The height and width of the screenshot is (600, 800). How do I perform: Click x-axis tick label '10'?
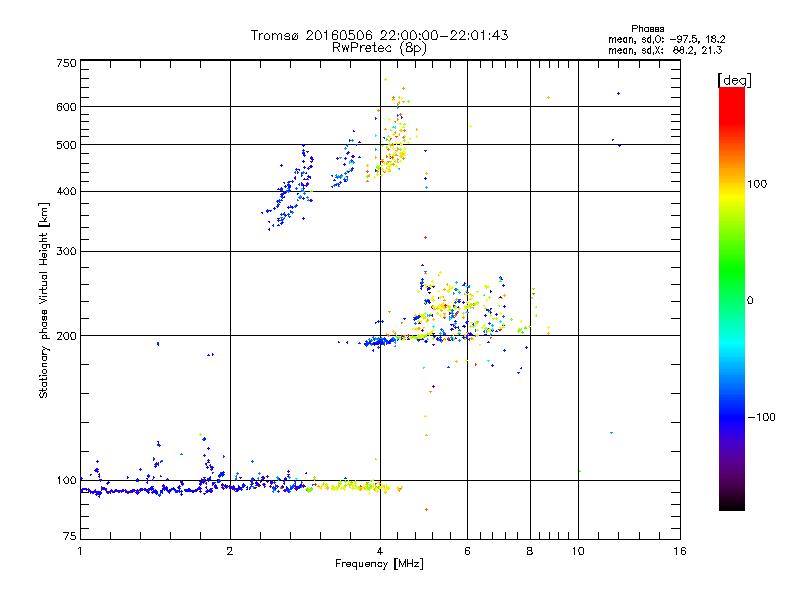pyautogui.click(x=578, y=551)
